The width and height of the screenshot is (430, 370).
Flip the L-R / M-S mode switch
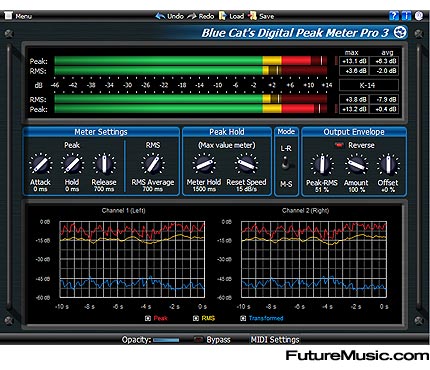point(286,164)
